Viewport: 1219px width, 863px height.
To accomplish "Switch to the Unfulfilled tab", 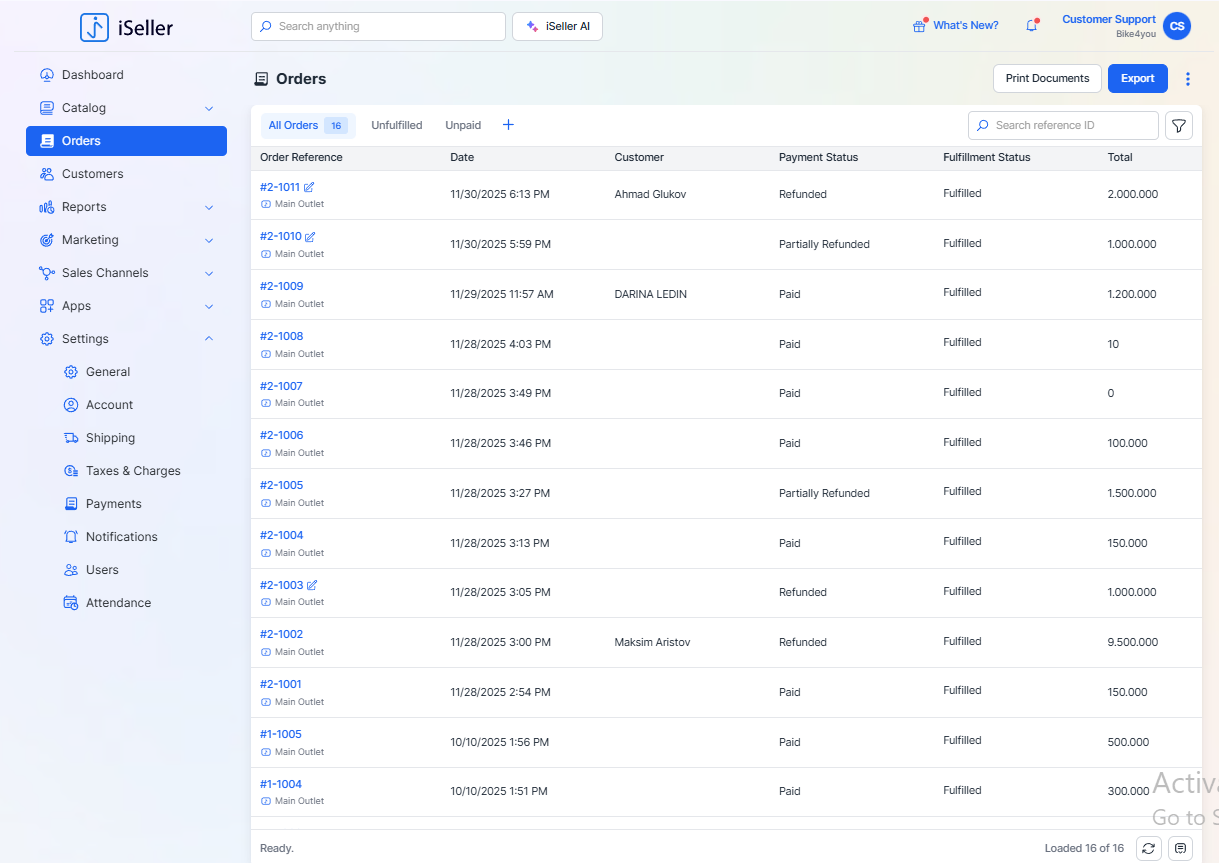I will click(396, 125).
